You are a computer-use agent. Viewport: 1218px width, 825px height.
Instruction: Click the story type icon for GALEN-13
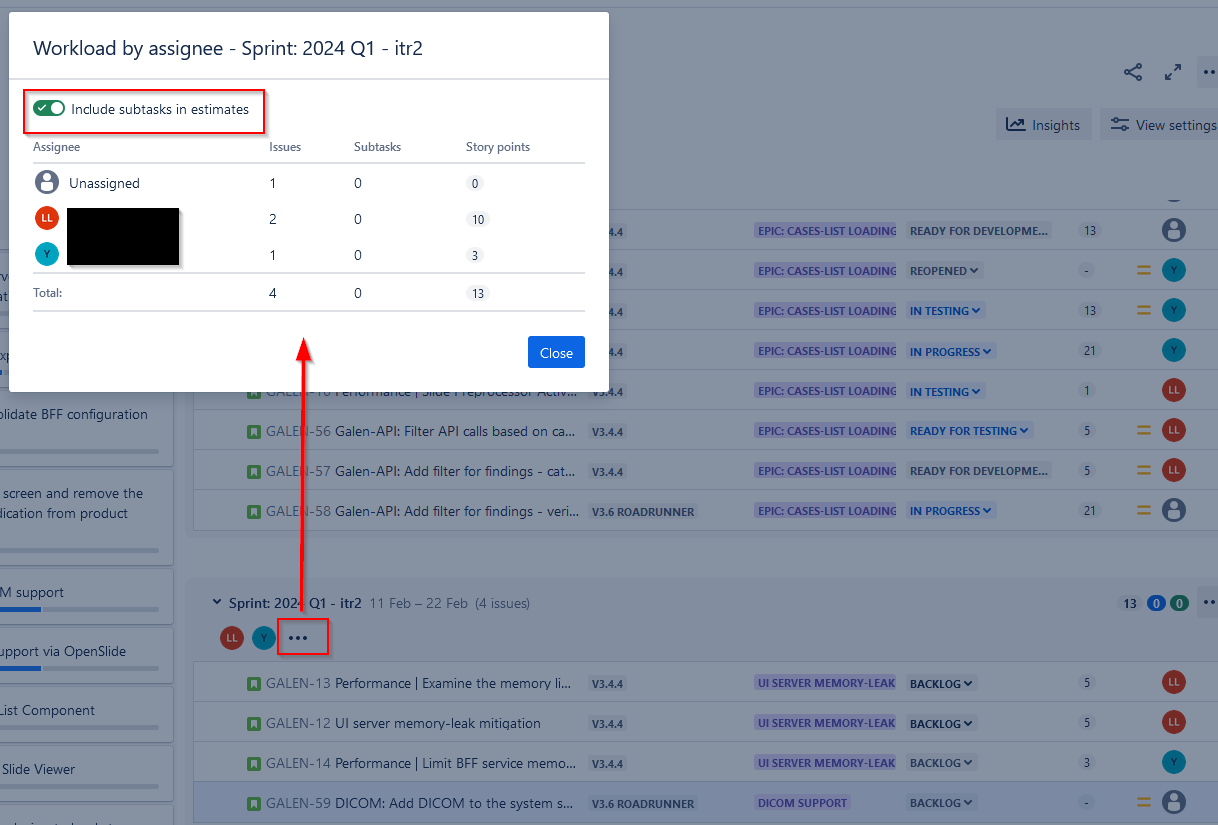click(254, 684)
